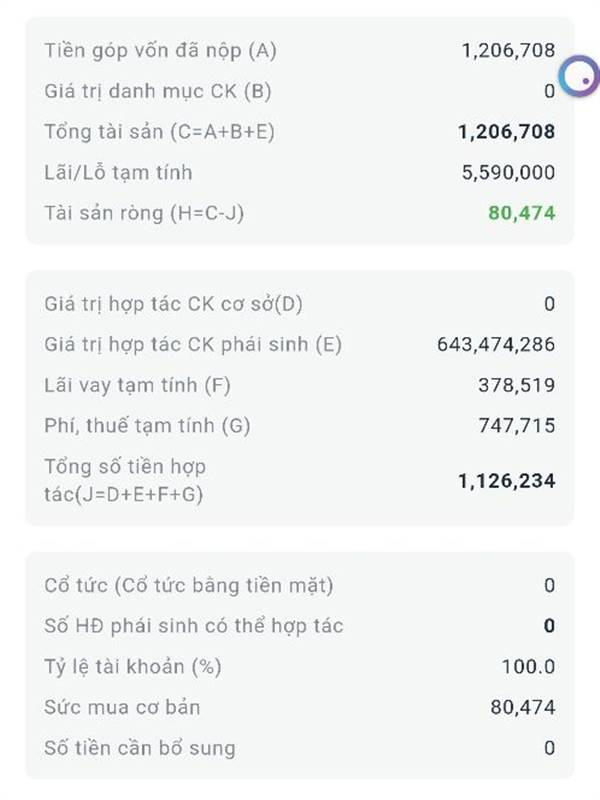The height and width of the screenshot is (800, 600).
Task: Click the bold 1,126,234 total value
Action: (506, 480)
